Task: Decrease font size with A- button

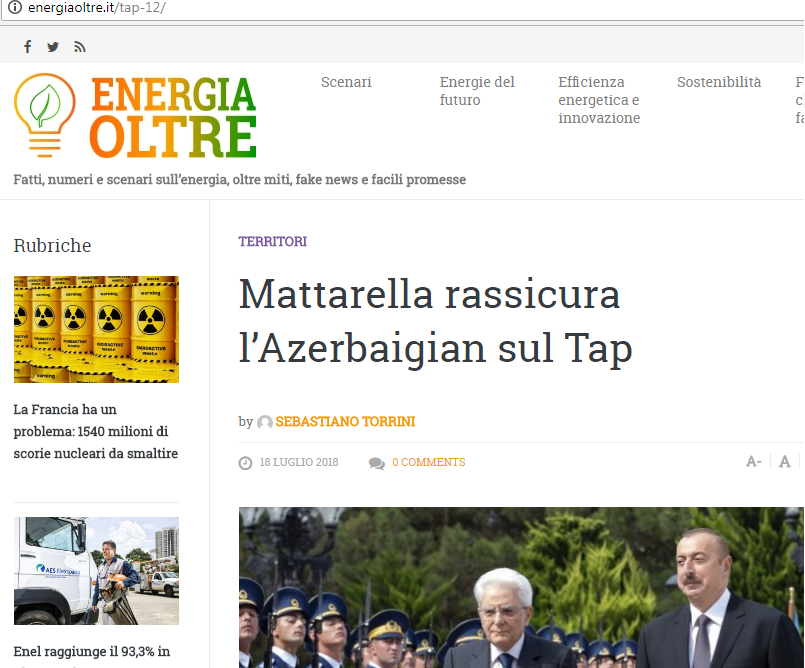Action: [x=754, y=462]
